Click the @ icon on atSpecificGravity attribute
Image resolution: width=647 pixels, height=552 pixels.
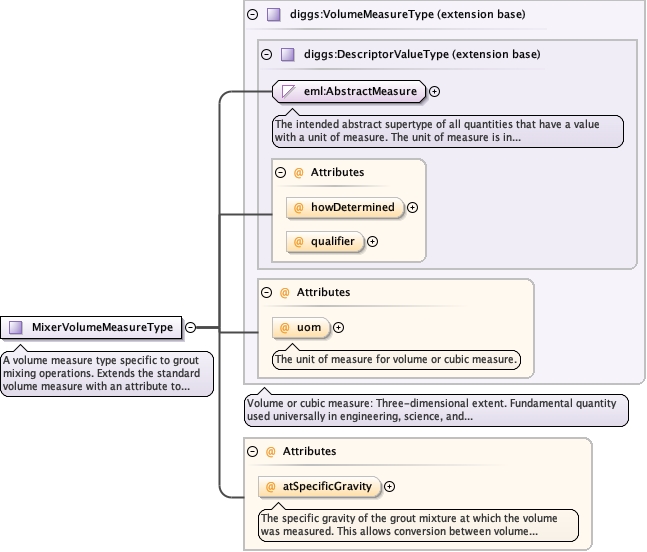click(x=270, y=487)
